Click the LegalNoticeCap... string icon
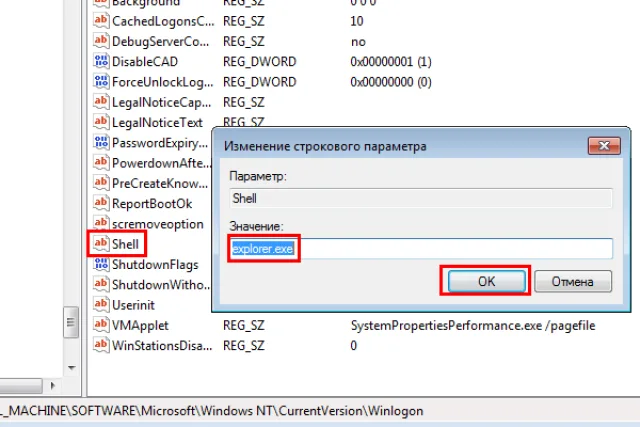Viewport: 640px width, 427px height. point(101,102)
